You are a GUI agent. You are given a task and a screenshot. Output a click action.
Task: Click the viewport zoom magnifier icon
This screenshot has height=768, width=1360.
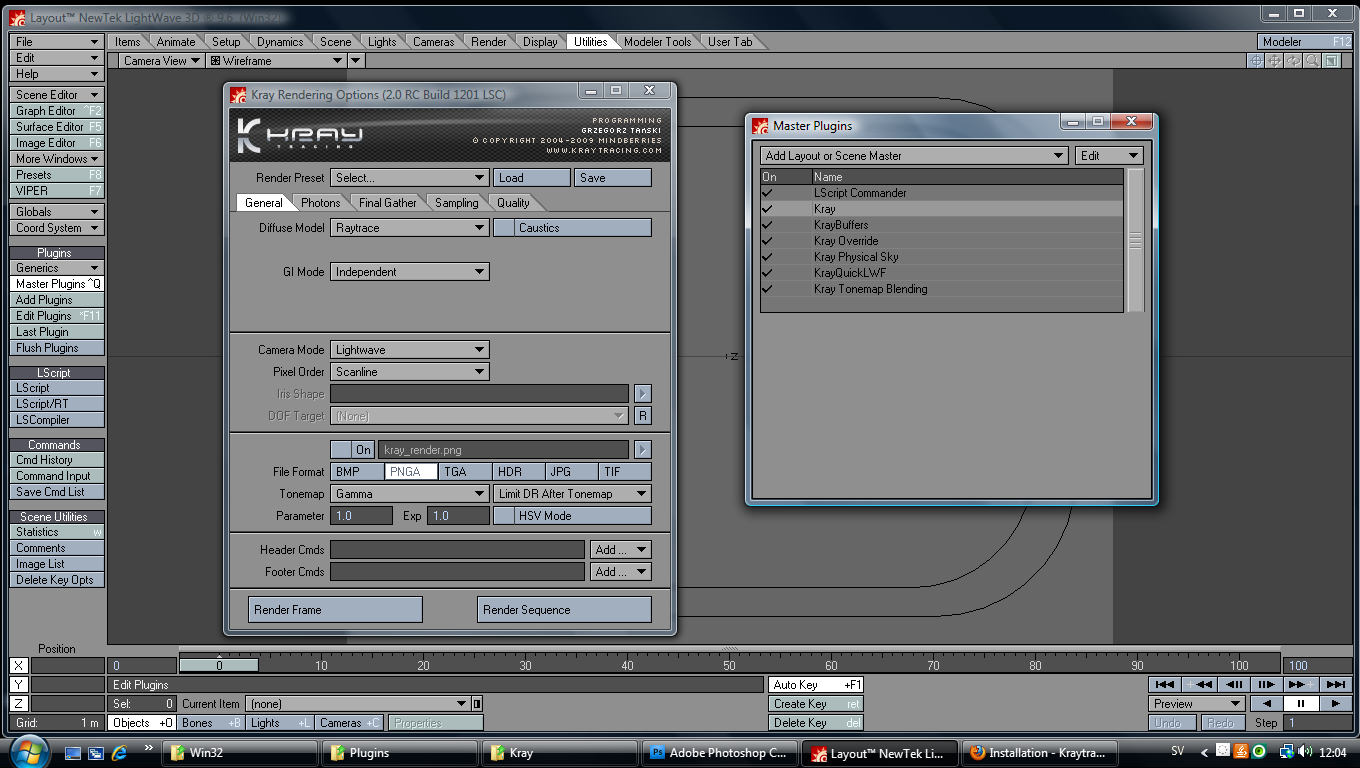tap(1312, 61)
